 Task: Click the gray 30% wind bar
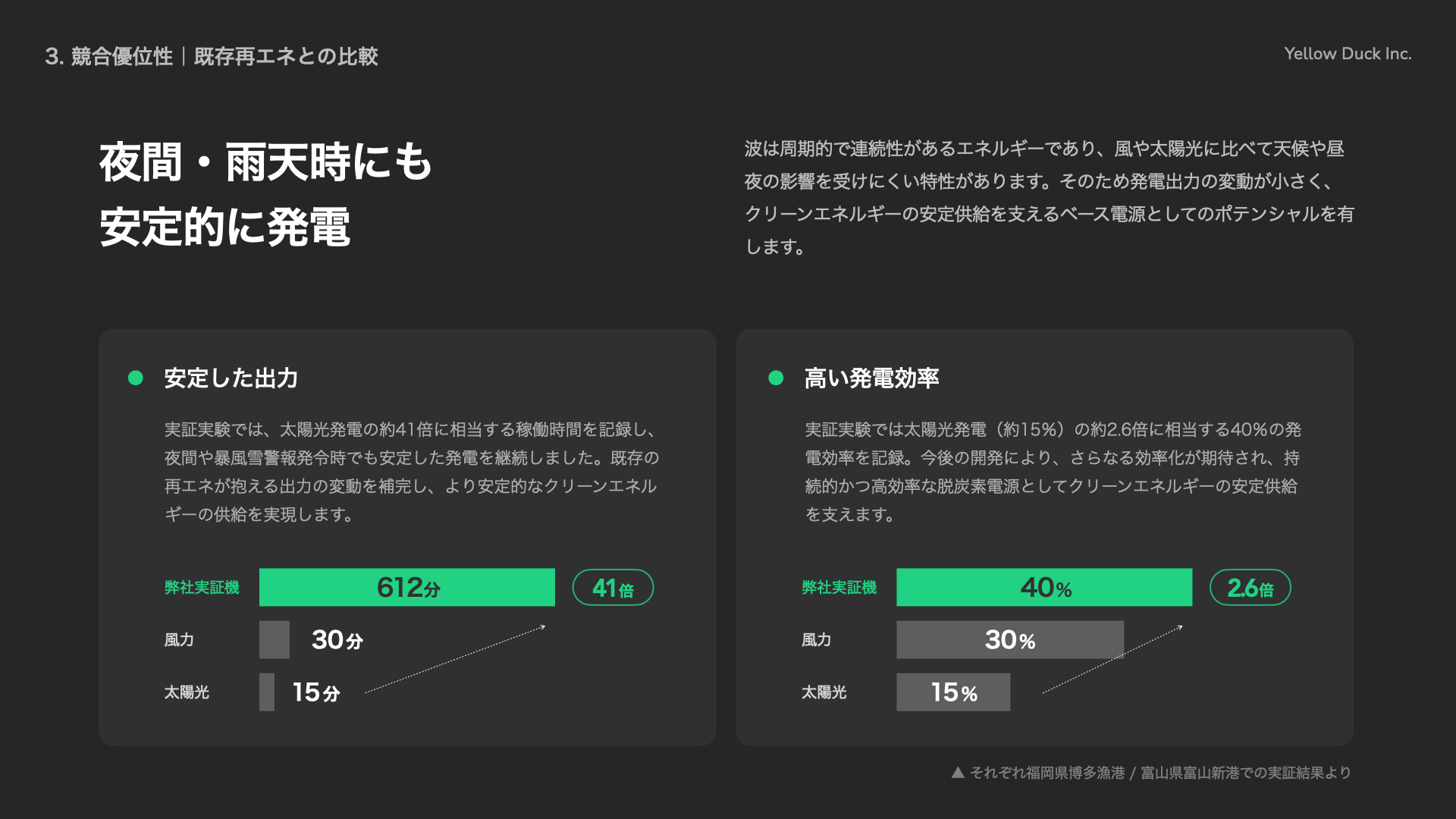pos(1010,640)
